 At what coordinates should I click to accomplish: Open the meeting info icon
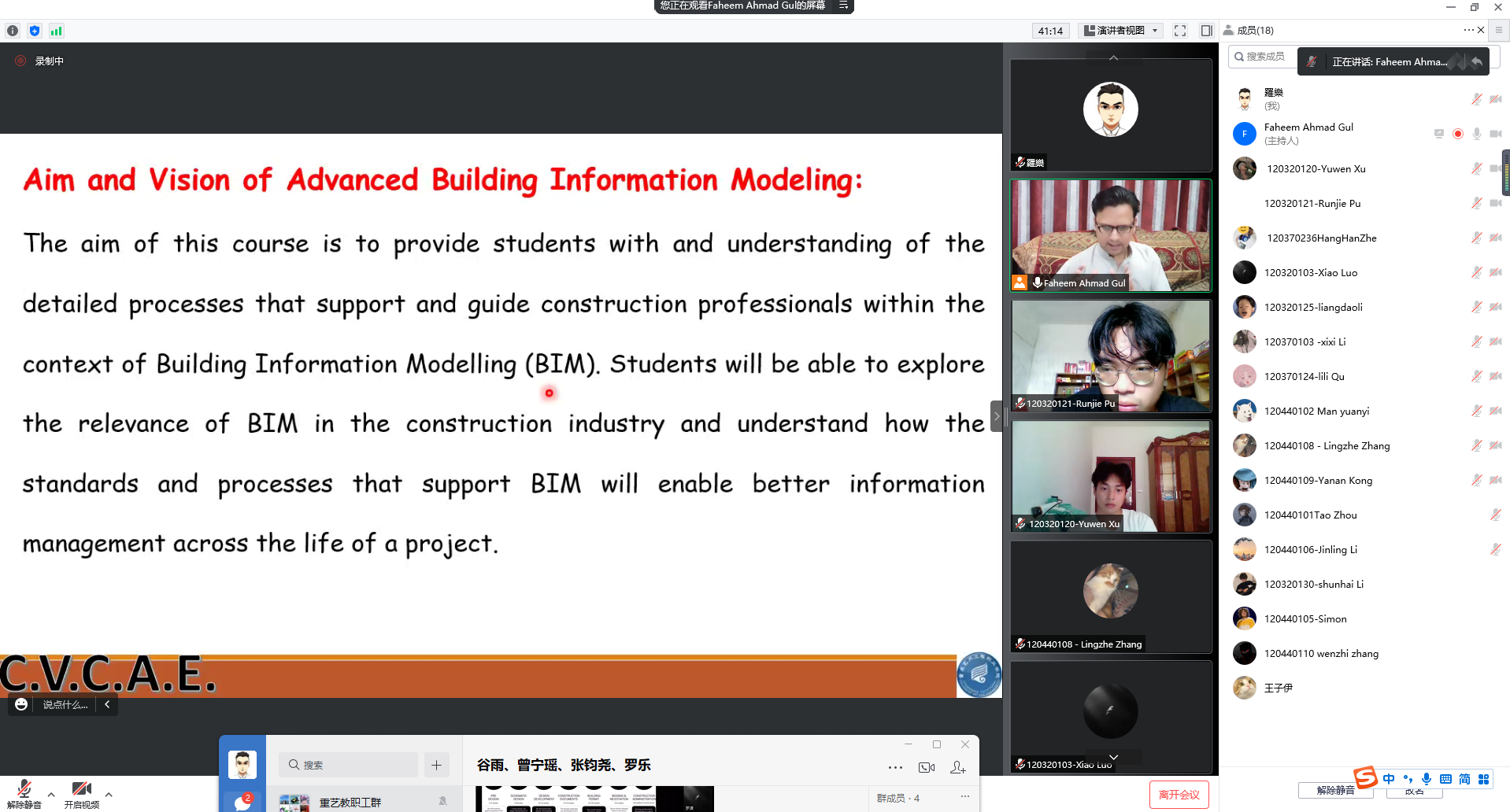13,31
